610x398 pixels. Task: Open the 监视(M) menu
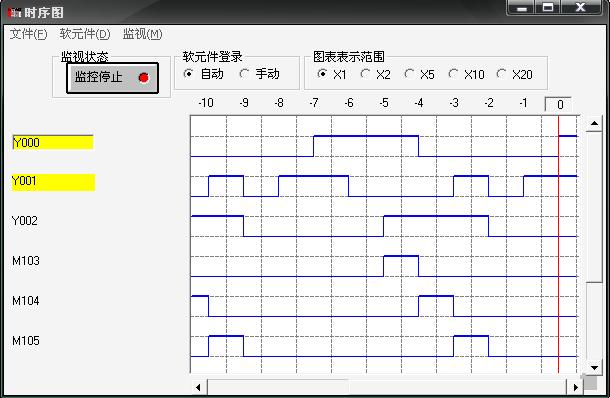[x=142, y=34]
